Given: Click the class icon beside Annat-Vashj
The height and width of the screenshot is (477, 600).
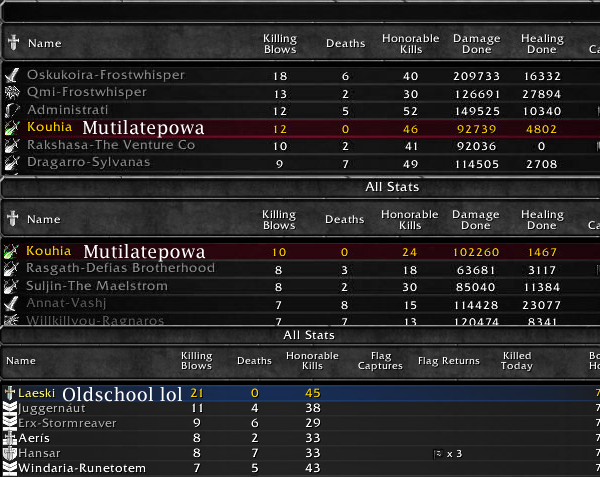Looking at the screenshot, I should (12, 303).
